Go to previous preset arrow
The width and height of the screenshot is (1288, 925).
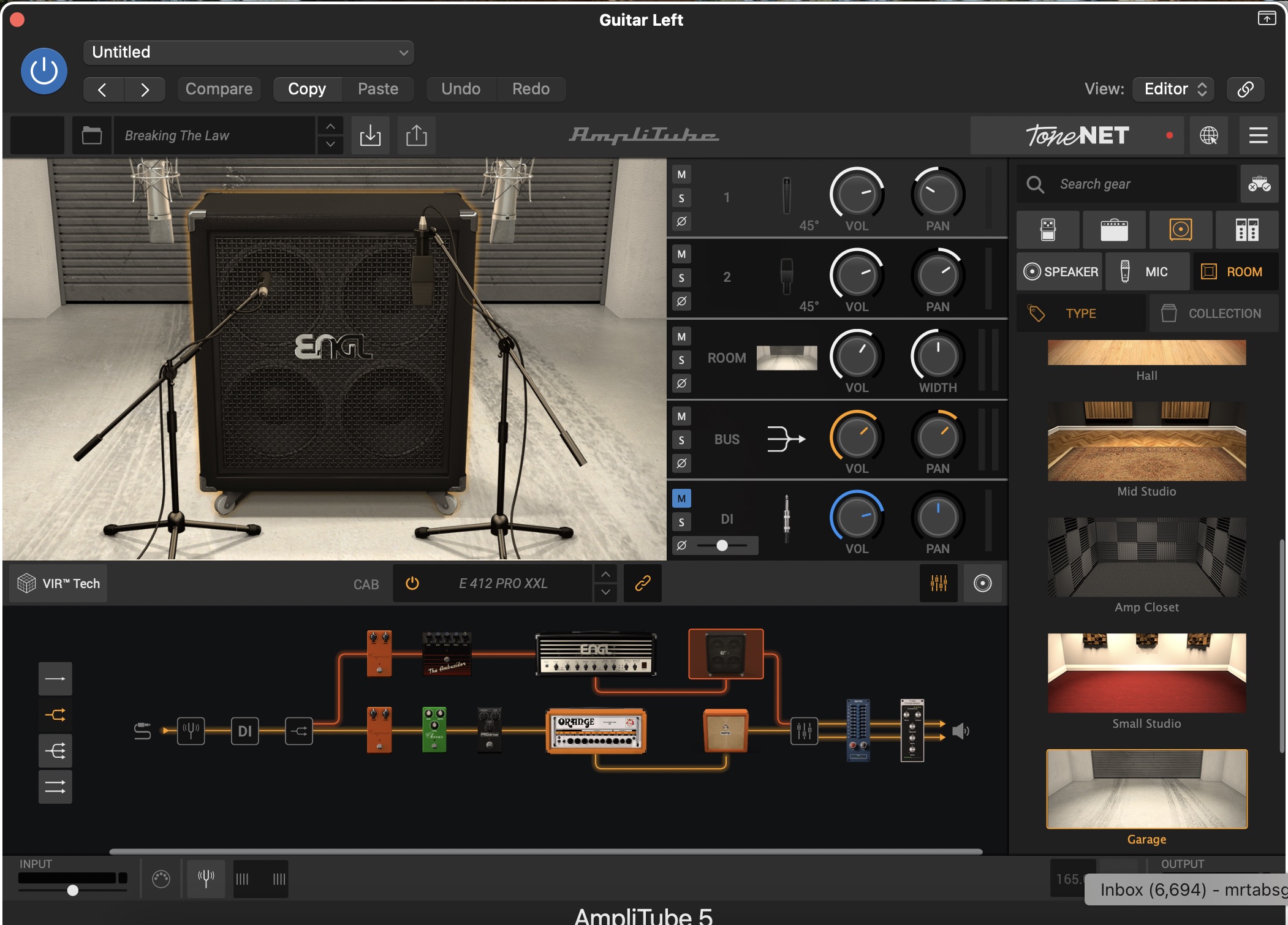click(103, 89)
